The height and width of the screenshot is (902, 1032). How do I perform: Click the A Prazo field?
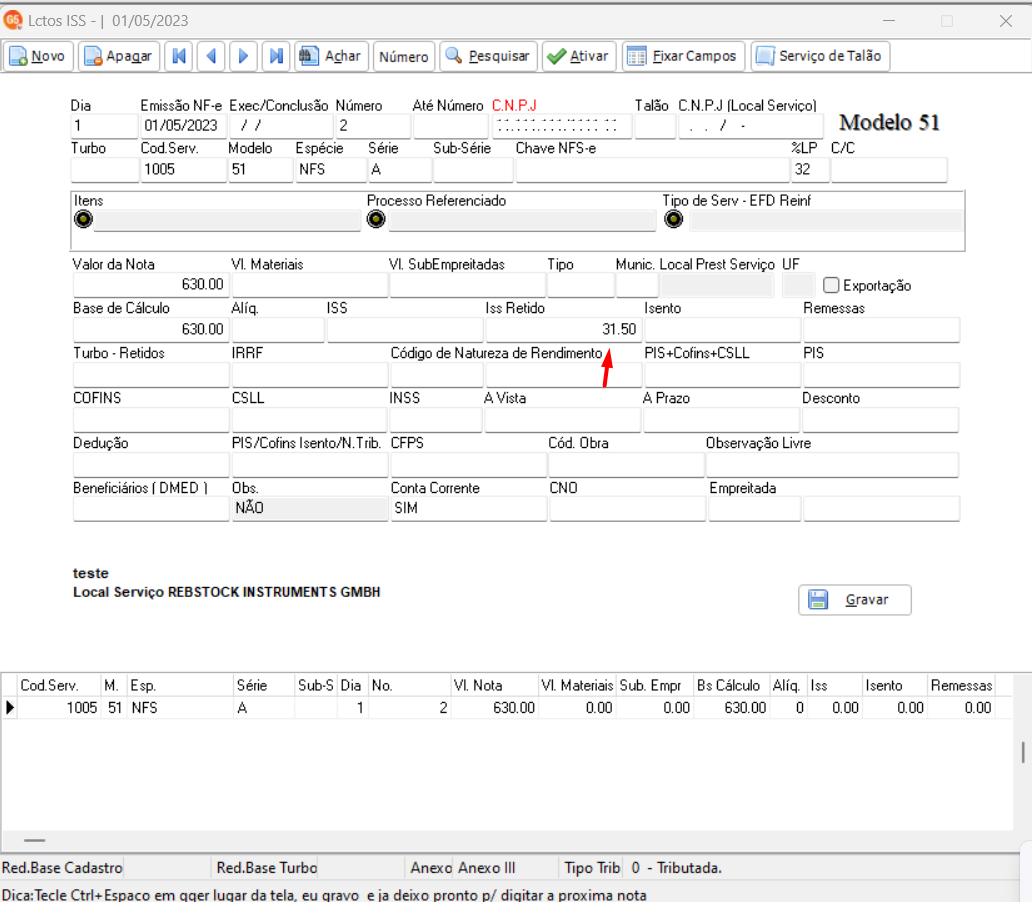721,419
